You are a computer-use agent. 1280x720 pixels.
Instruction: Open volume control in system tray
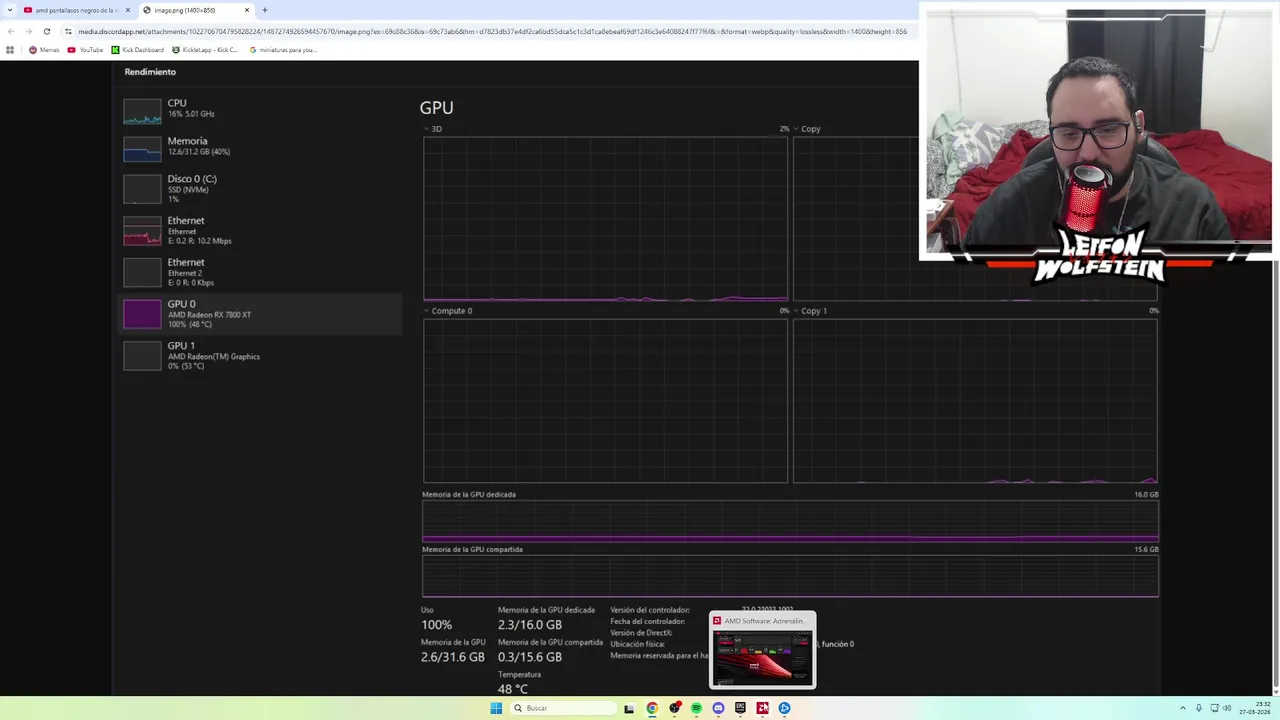1227,708
